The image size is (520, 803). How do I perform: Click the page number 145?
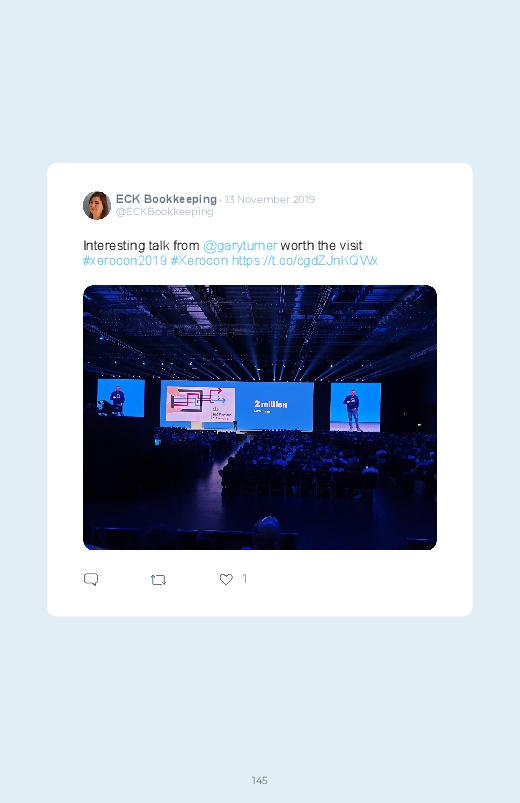click(x=260, y=780)
